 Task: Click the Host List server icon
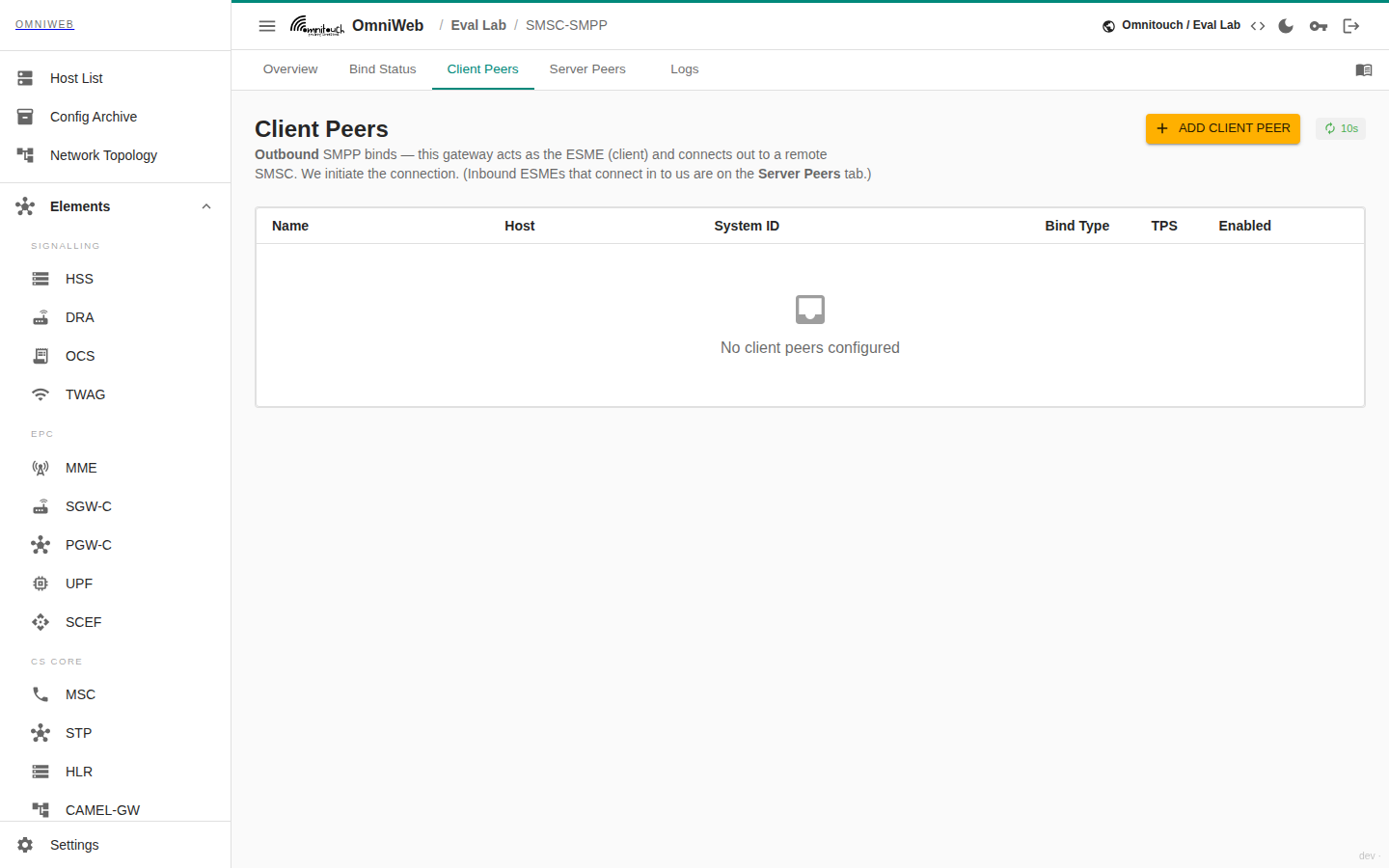click(25, 78)
